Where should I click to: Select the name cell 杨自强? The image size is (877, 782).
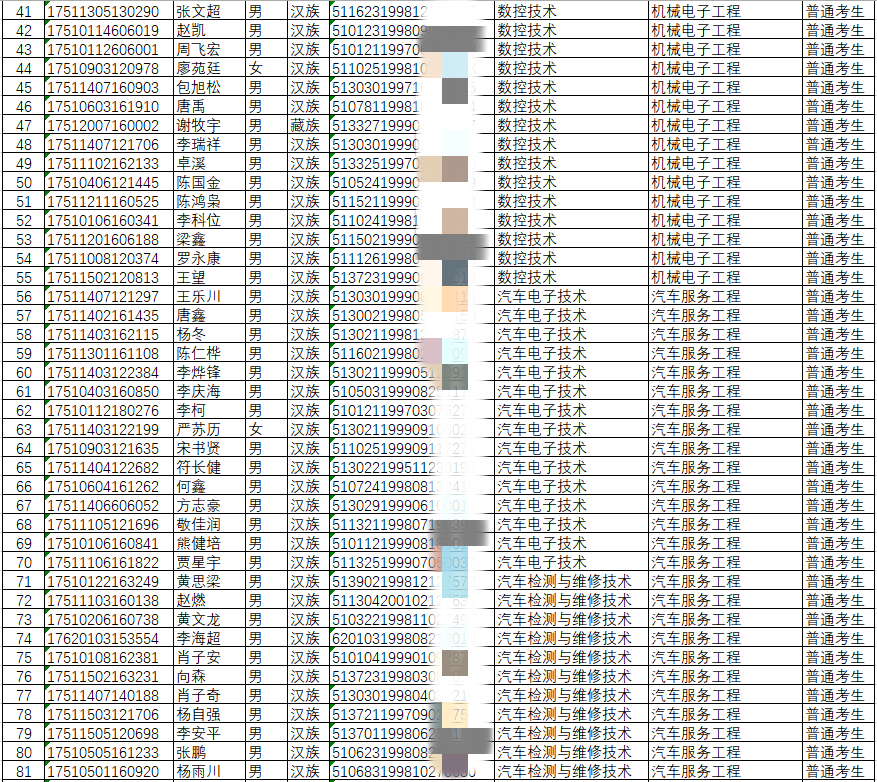(x=199, y=714)
